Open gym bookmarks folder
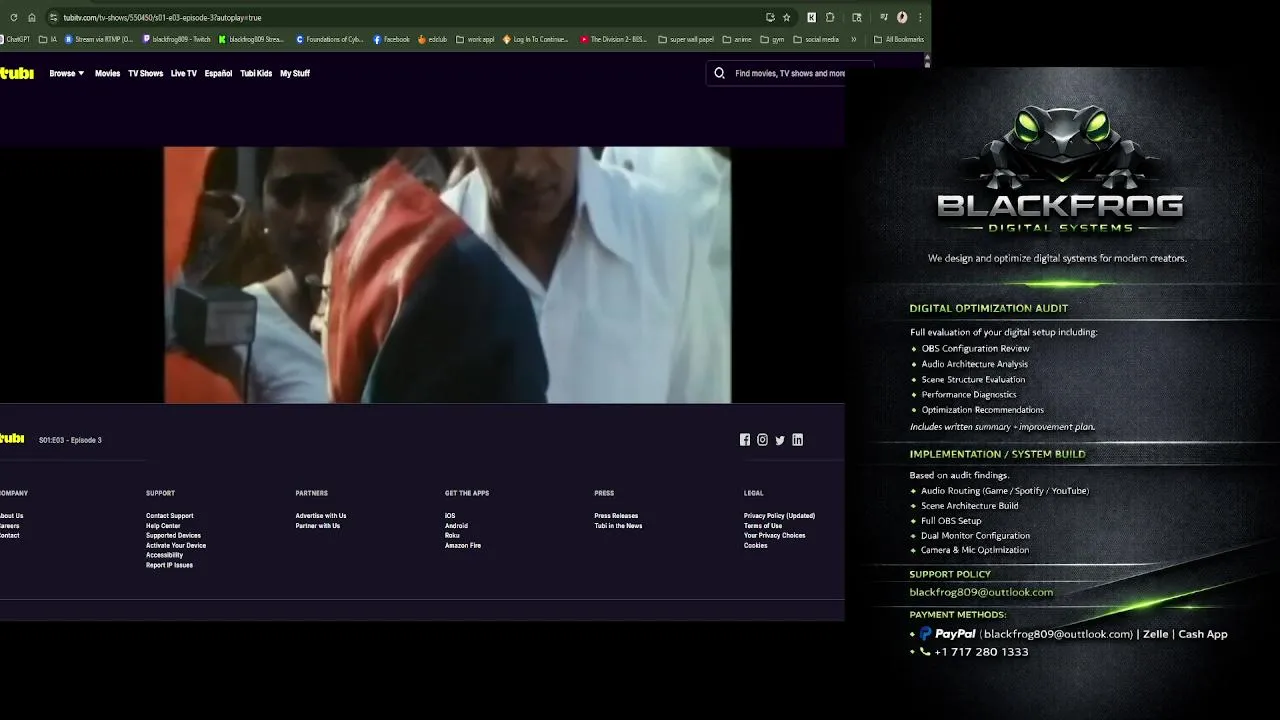 772,40
